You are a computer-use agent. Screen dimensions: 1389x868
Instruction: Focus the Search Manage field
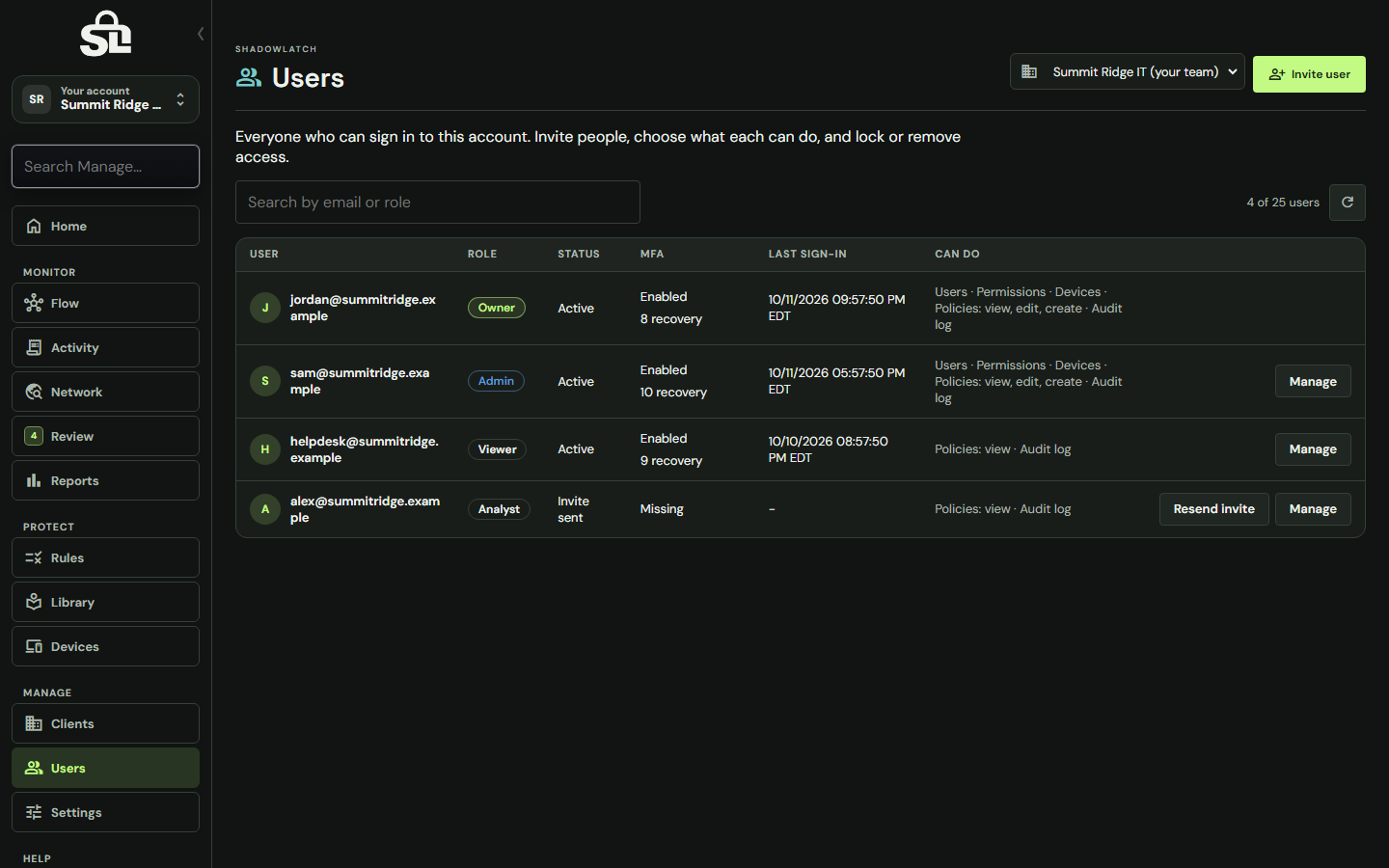click(x=106, y=167)
